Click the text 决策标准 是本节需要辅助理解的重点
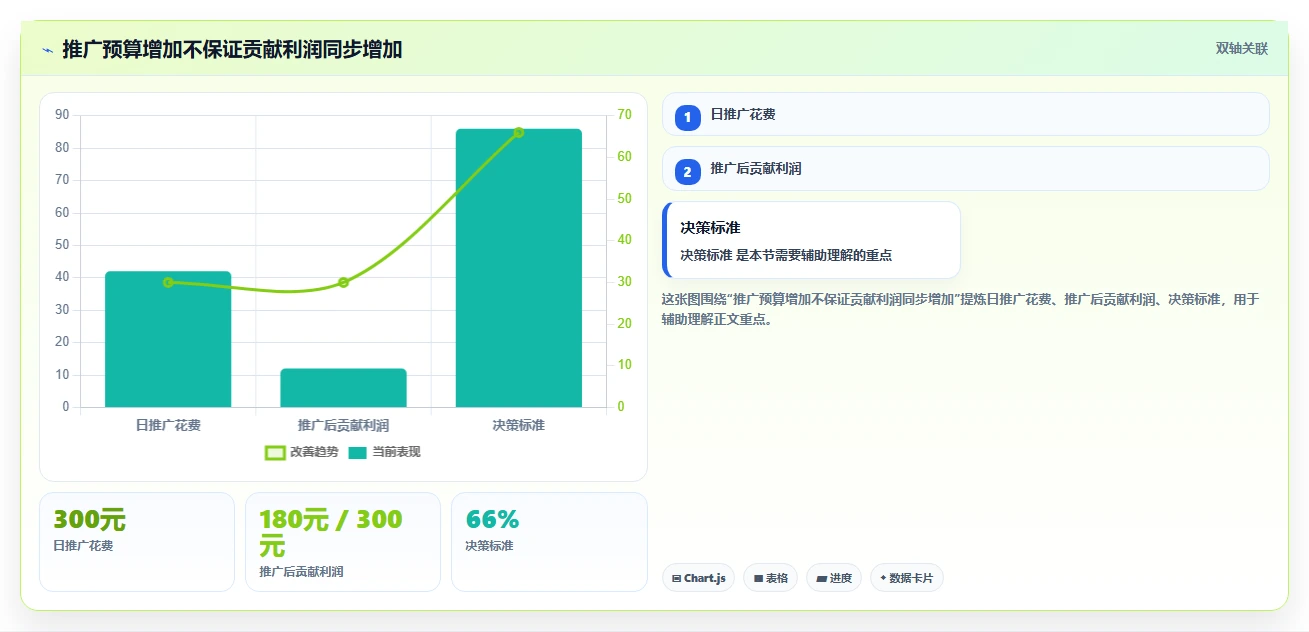1309x632 pixels. click(x=786, y=255)
